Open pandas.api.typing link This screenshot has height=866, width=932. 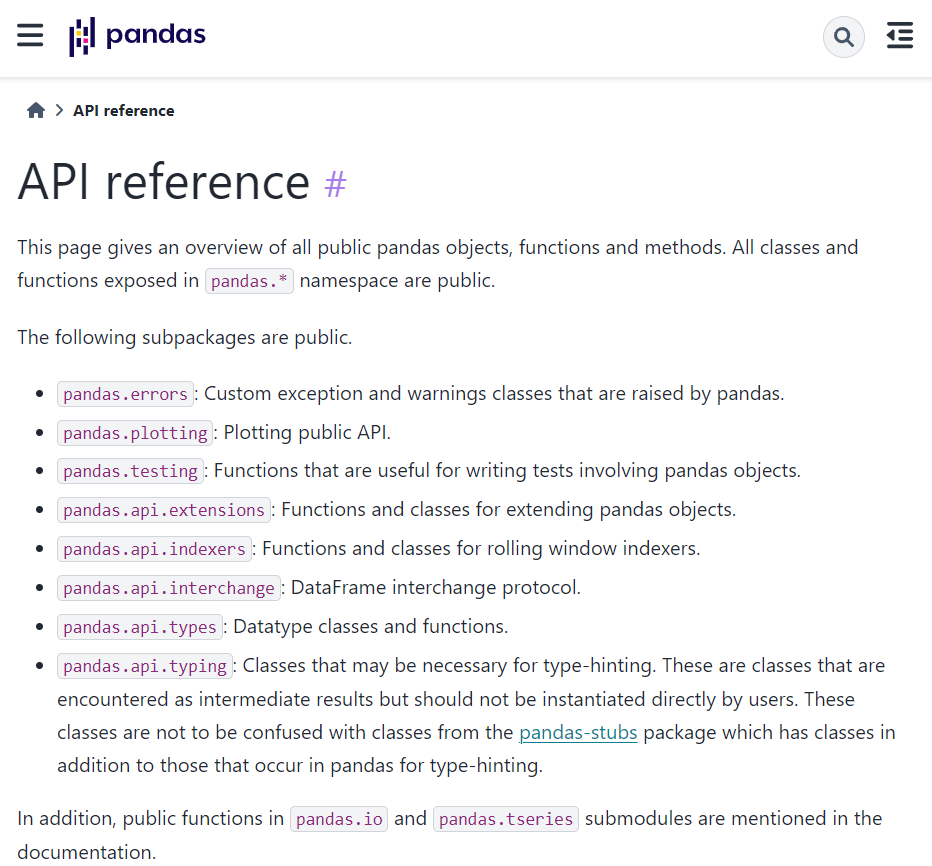[144, 666]
